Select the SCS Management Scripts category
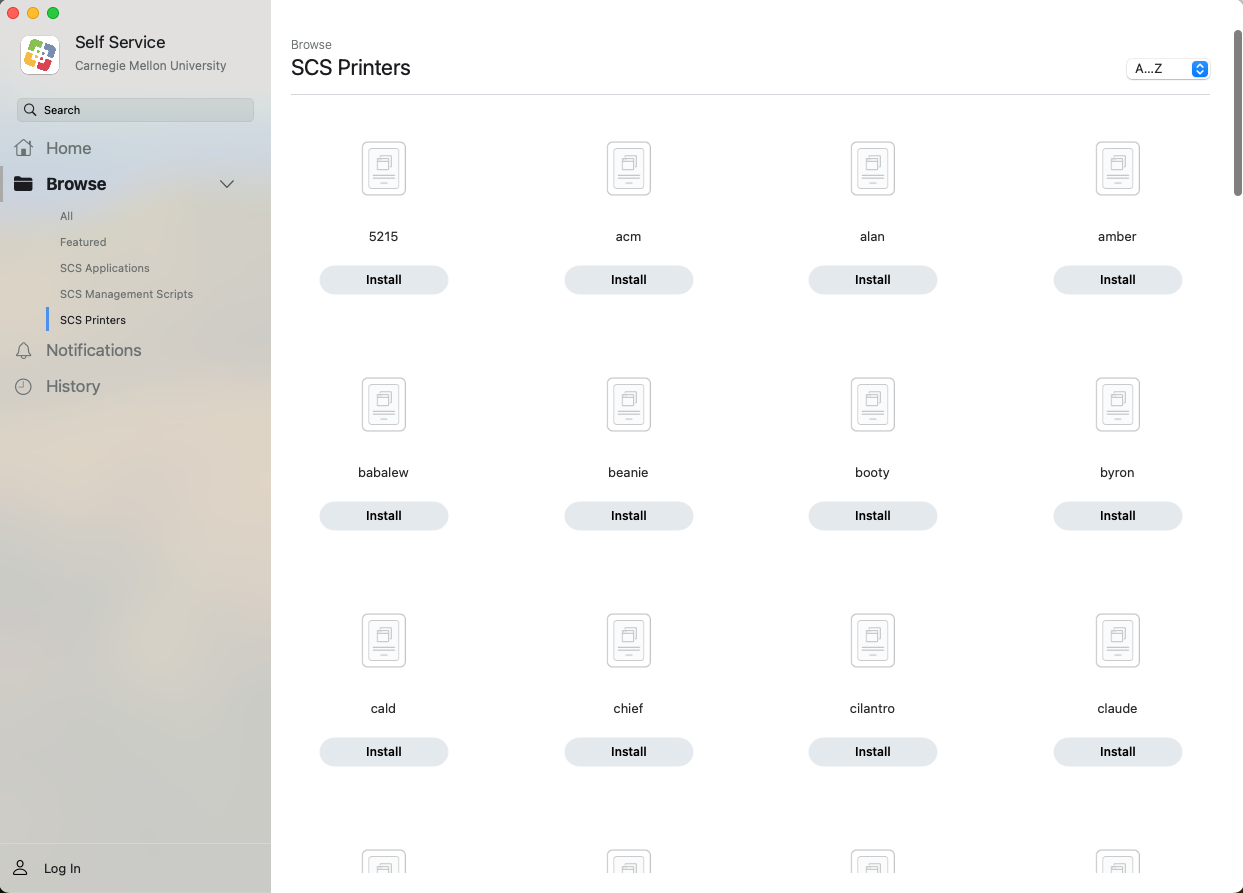Viewport: 1243px width, 893px height. coord(126,294)
